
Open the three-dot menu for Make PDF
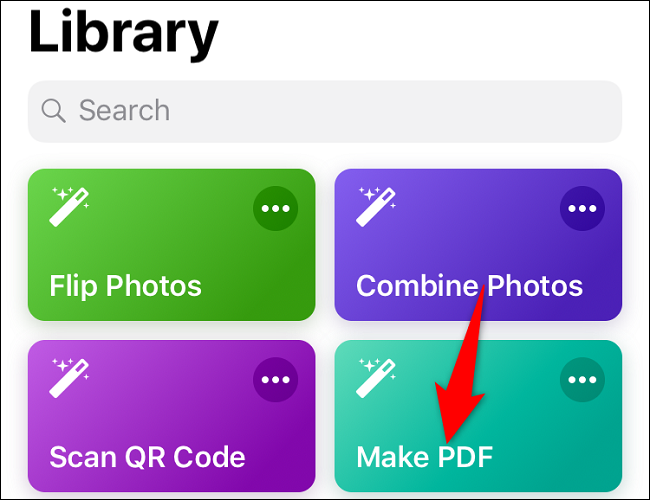[582, 380]
